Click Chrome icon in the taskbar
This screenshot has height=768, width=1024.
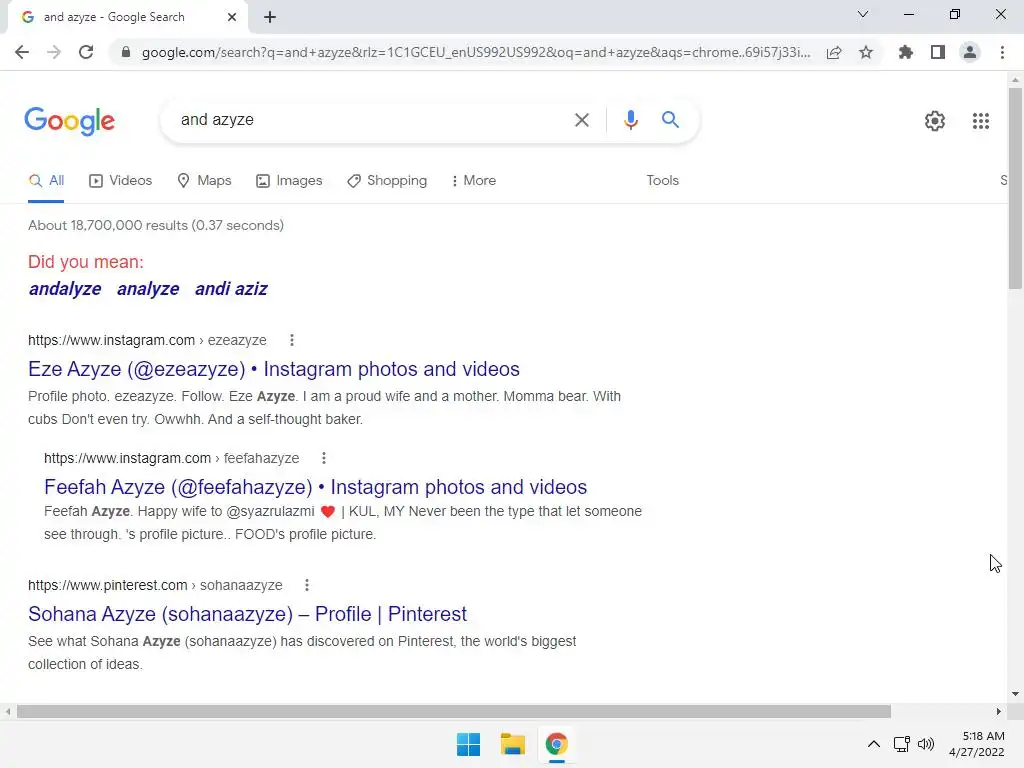[x=556, y=744]
